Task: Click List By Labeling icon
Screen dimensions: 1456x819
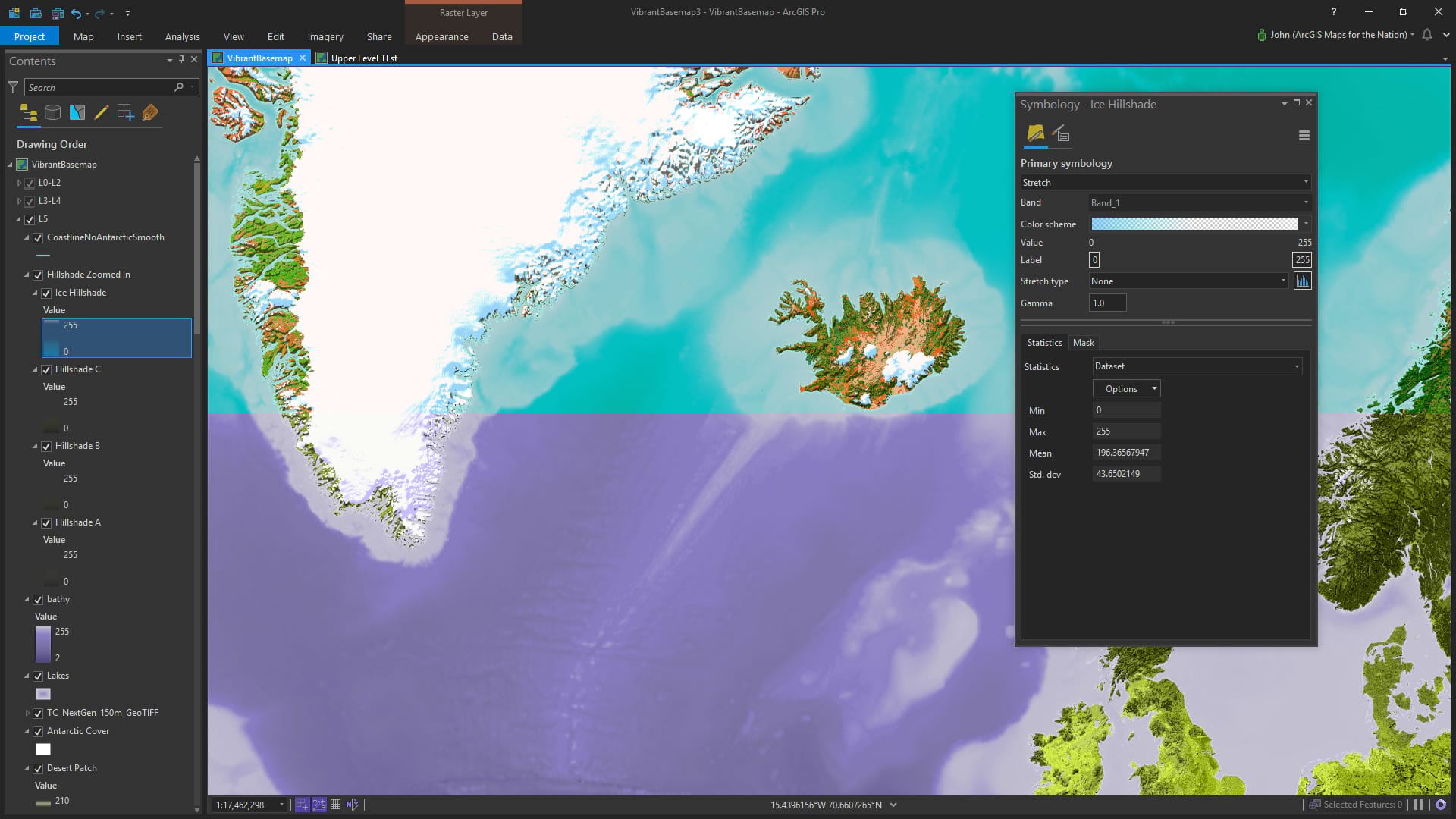Action: [x=150, y=113]
